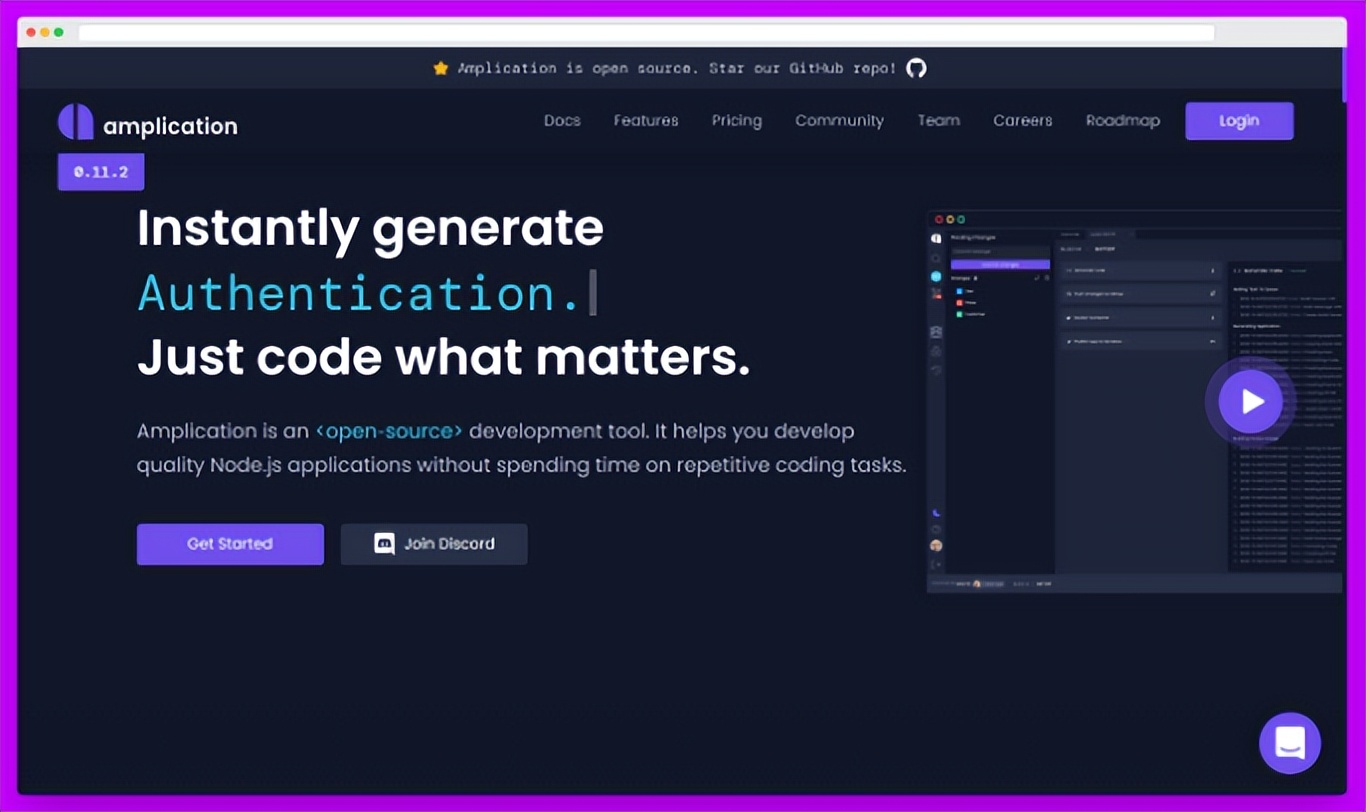Click the 0.11.2 version badge
The width and height of the screenshot is (1366, 812).
pos(101,172)
